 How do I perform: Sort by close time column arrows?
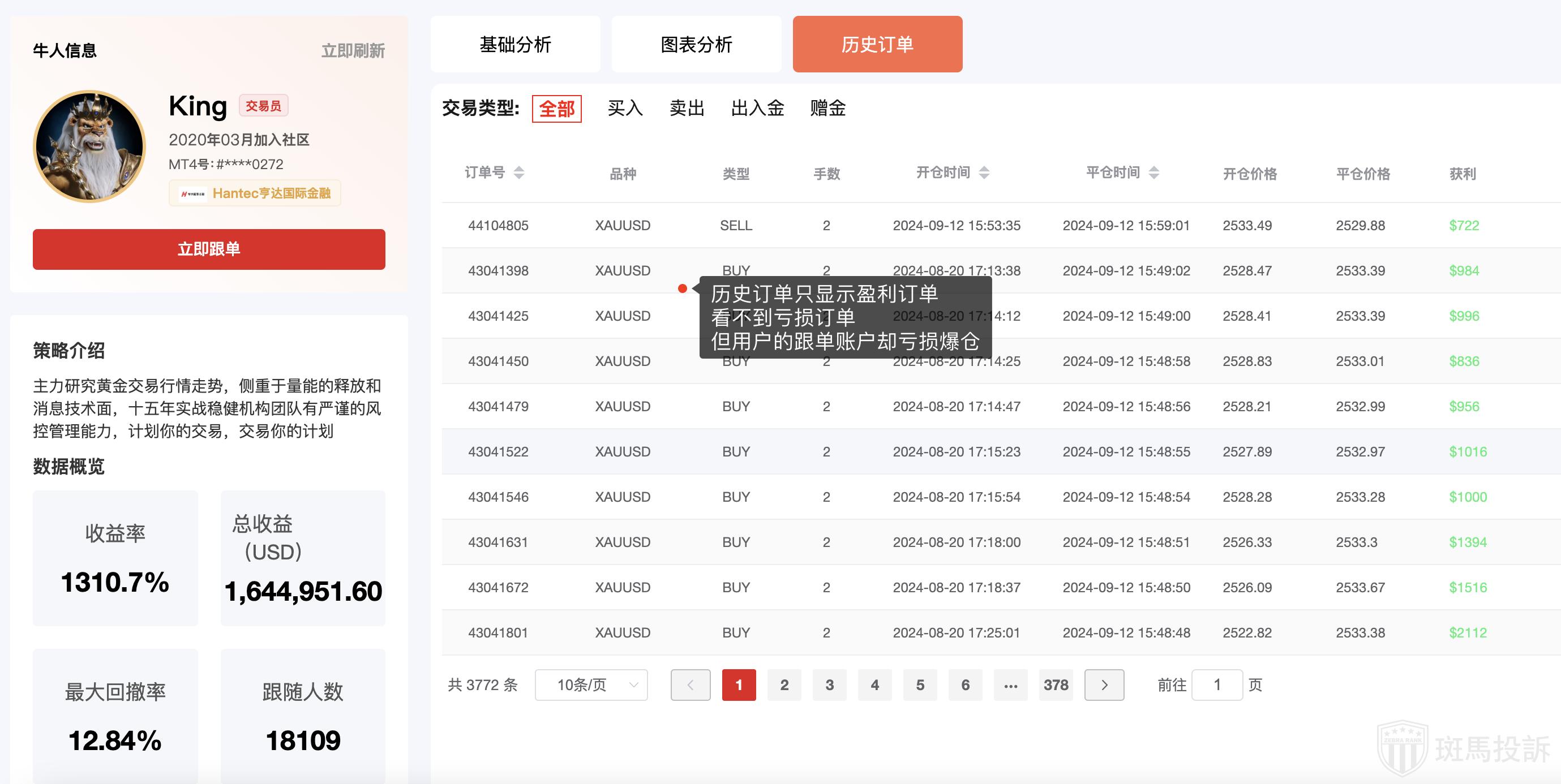[x=1154, y=173]
